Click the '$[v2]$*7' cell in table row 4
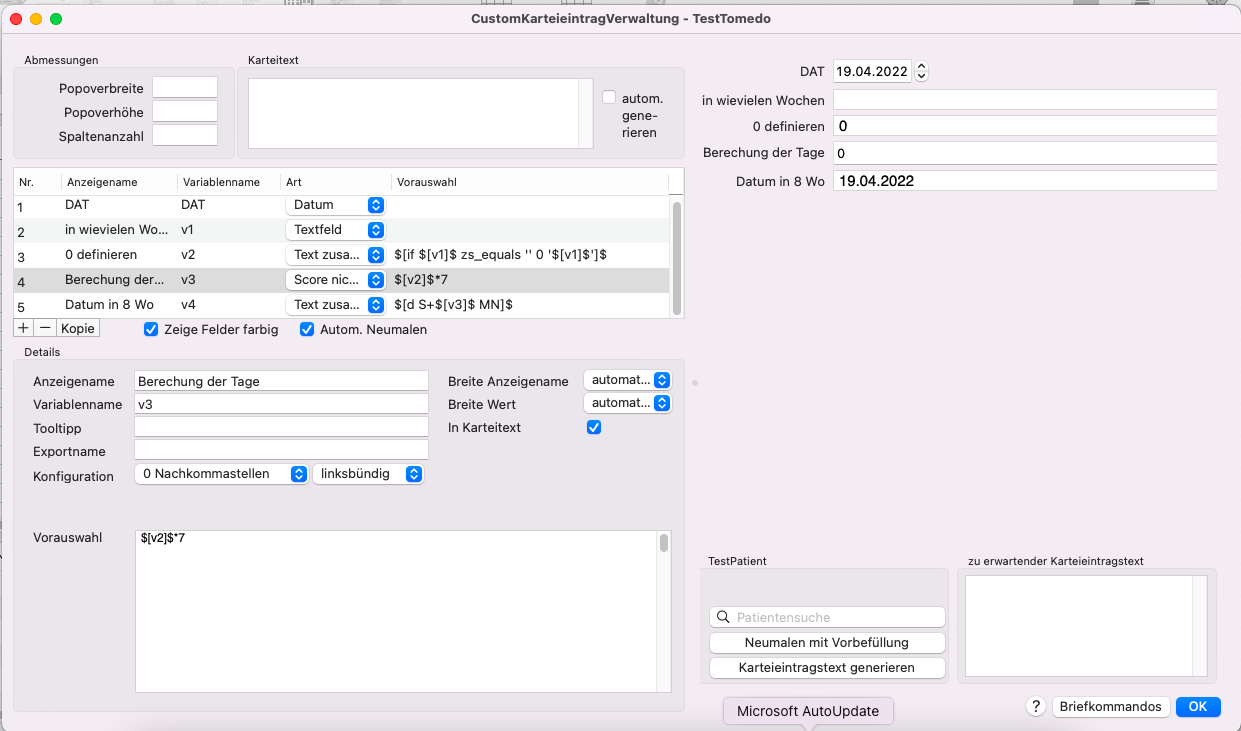 click(420, 280)
